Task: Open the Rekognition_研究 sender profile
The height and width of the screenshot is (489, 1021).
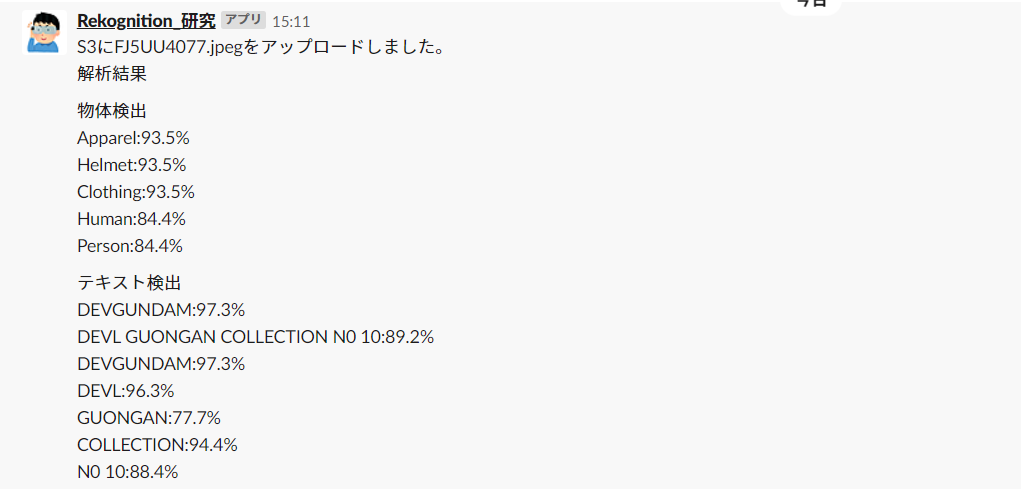Action: (146, 21)
